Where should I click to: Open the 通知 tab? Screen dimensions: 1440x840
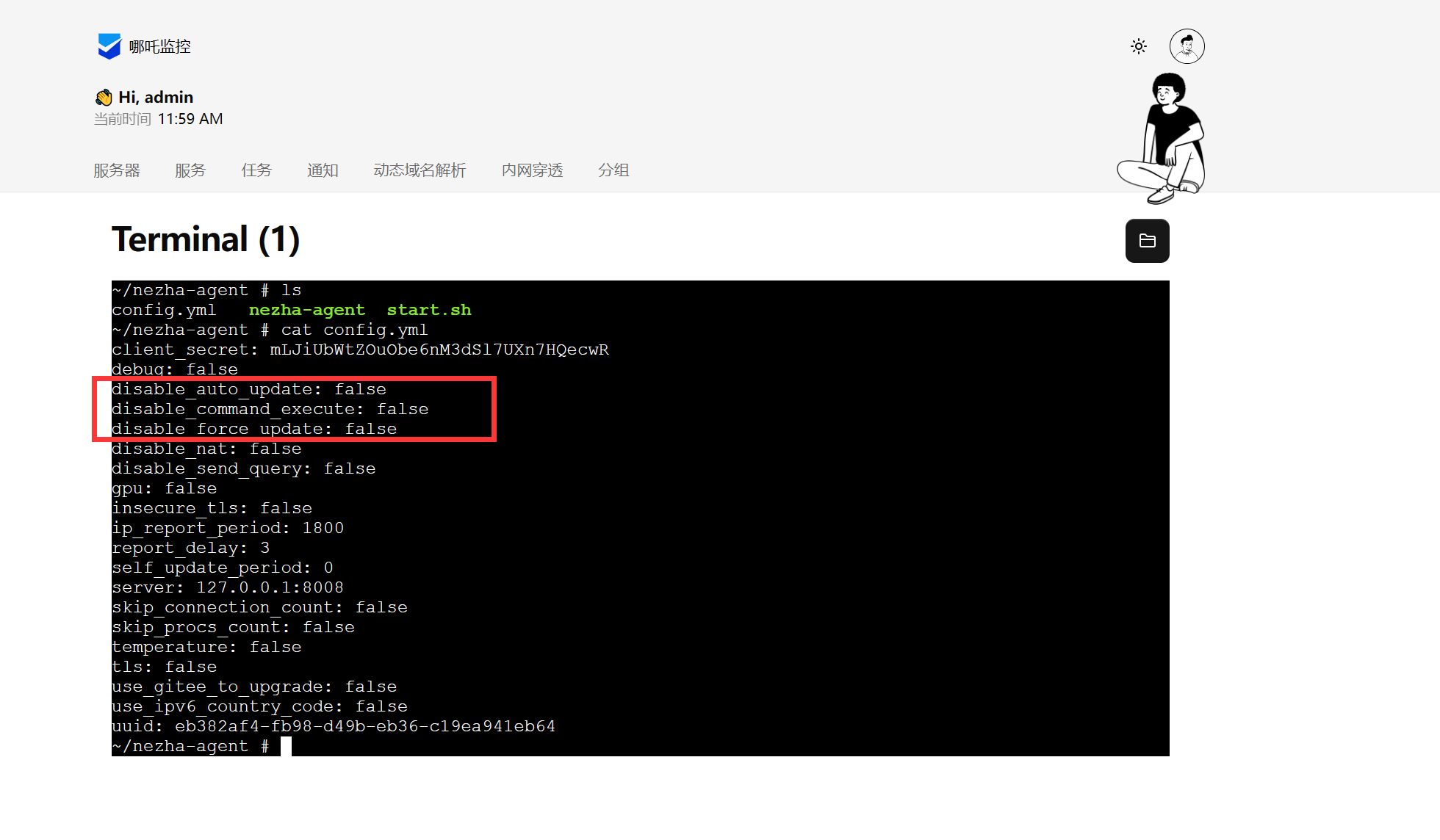[323, 170]
